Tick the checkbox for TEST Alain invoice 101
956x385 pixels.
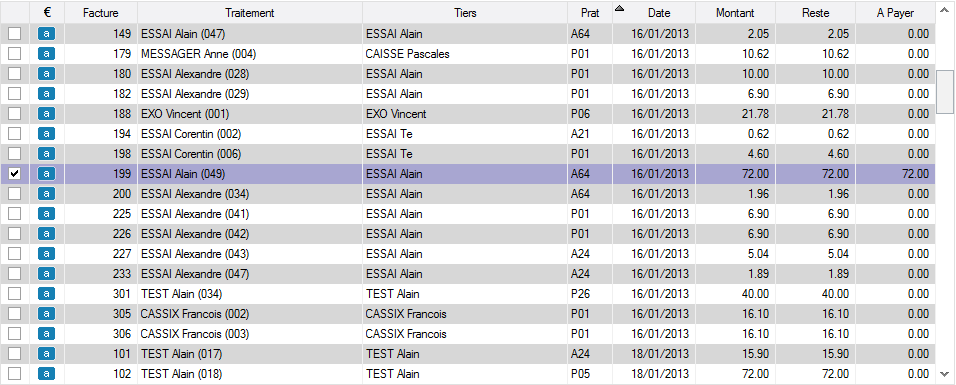pyautogui.click(x=15, y=354)
